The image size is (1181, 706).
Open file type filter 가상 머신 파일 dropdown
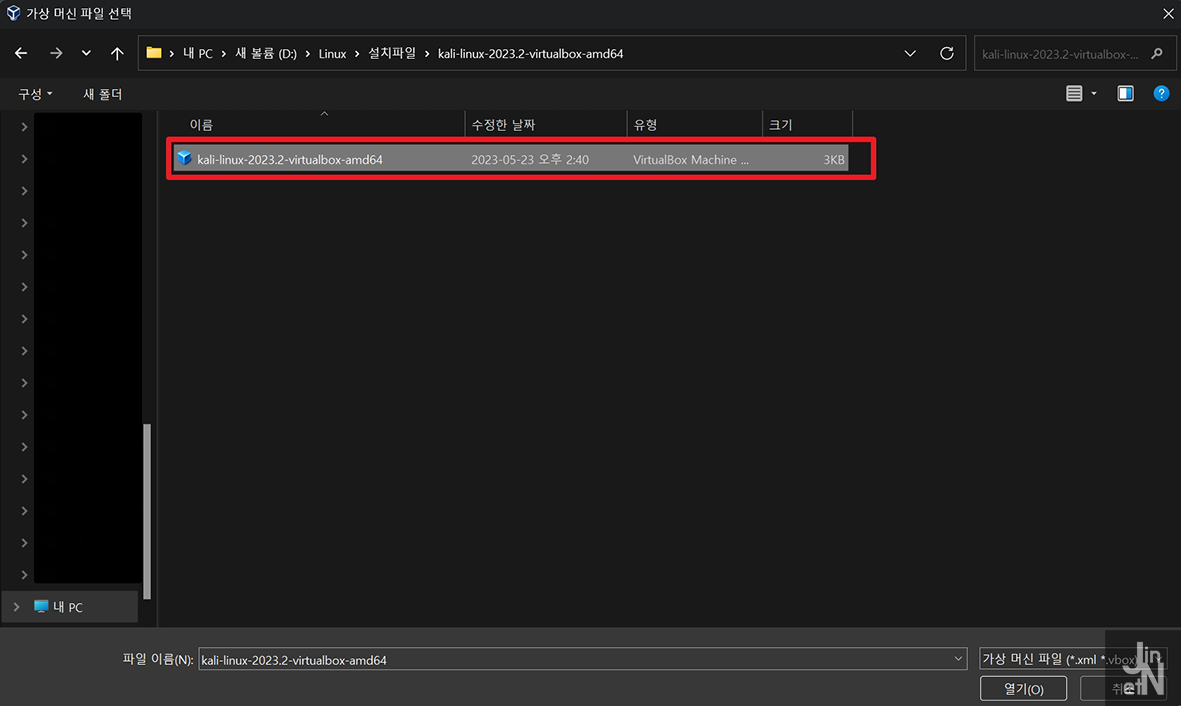coord(1073,659)
